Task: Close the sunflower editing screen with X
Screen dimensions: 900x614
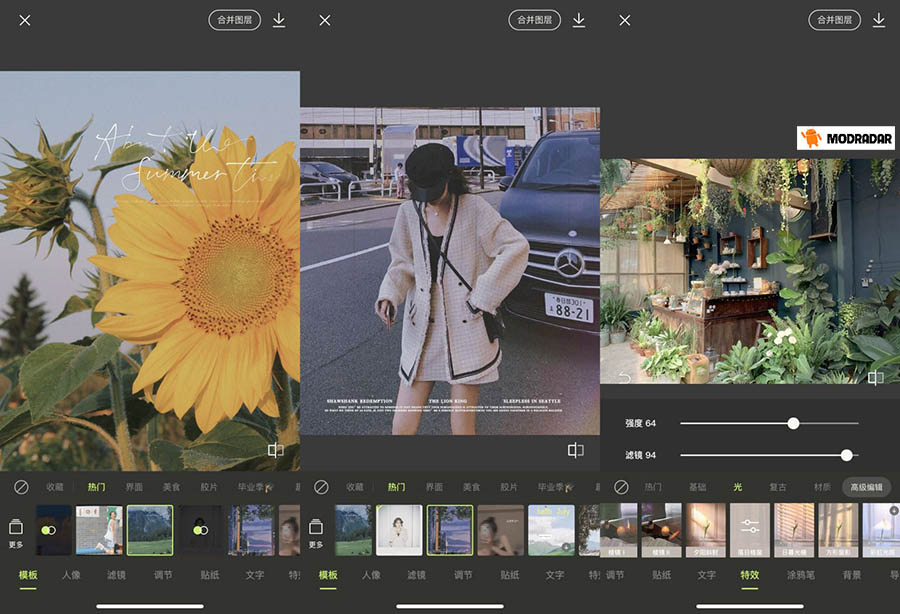Action: pos(25,20)
